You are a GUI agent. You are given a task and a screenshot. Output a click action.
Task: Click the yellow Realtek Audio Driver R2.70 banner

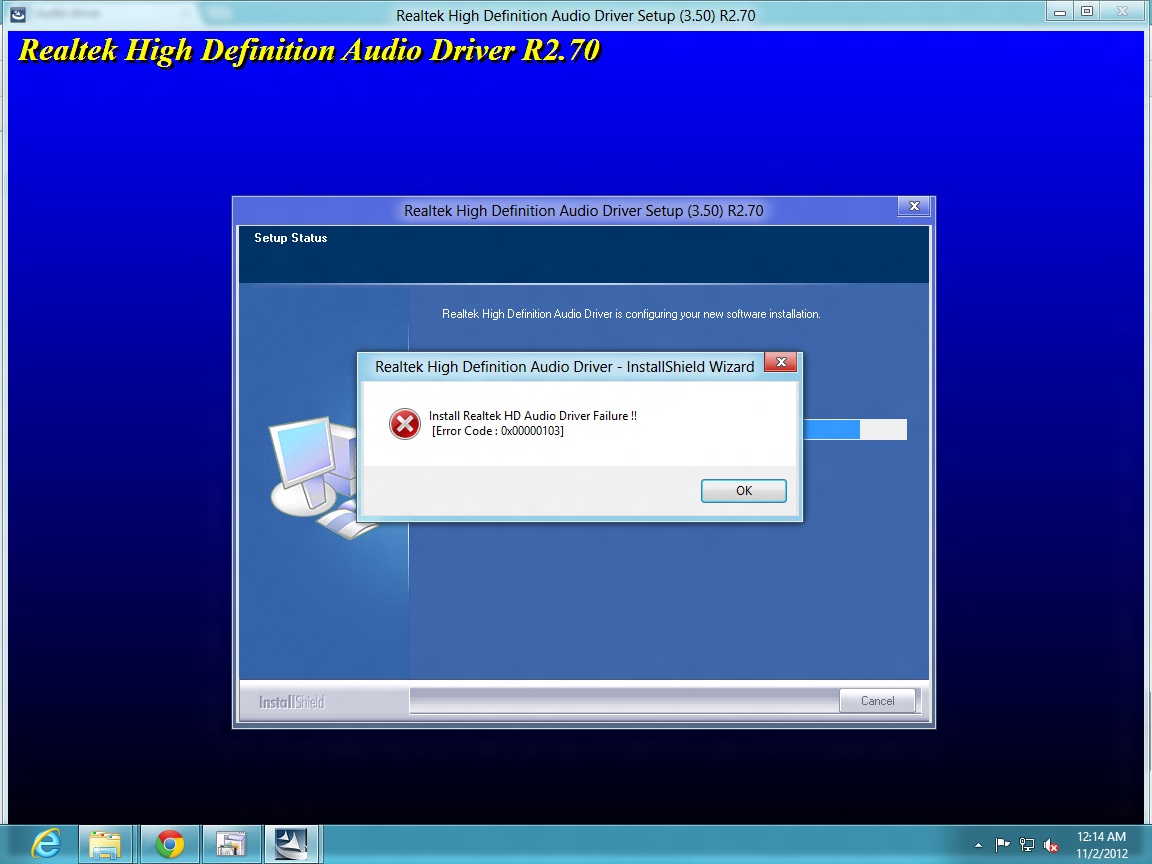pyautogui.click(x=309, y=50)
